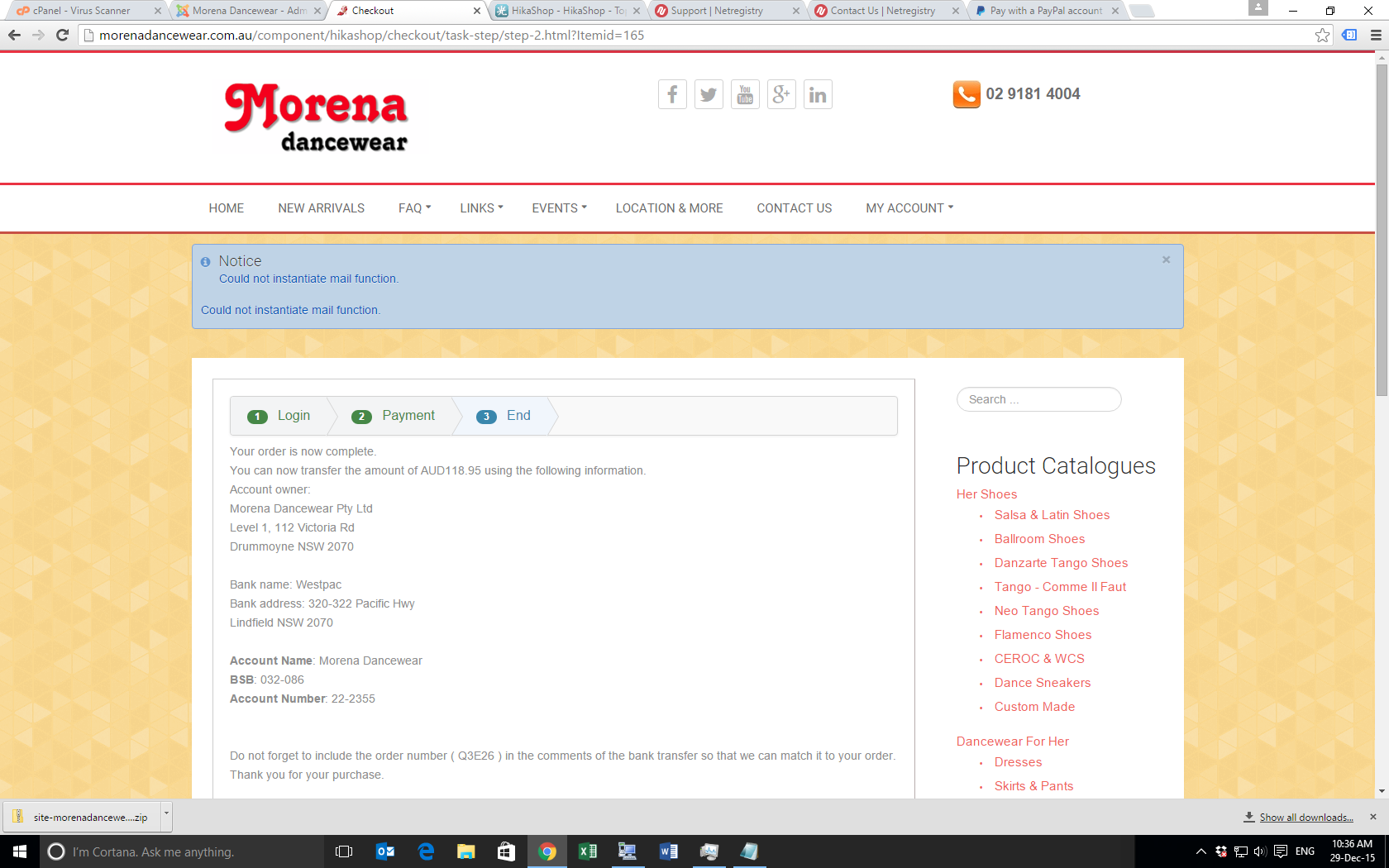Reload the checkout page
Viewport: 1389px width, 868px height.
click(62, 35)
